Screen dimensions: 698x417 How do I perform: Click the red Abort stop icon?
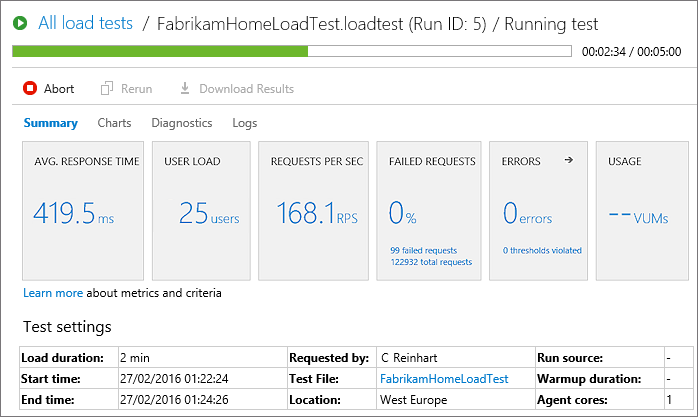pos(30,89)
